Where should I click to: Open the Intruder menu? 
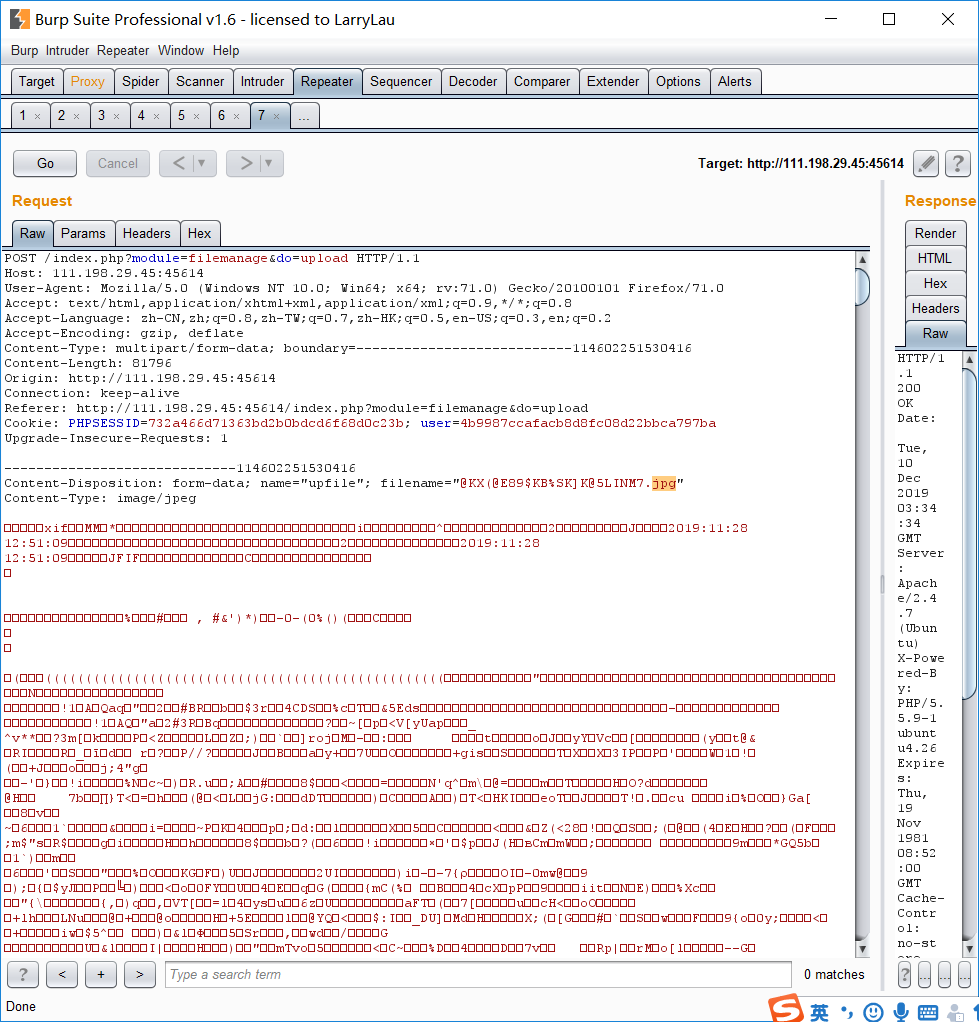point(67,51)
